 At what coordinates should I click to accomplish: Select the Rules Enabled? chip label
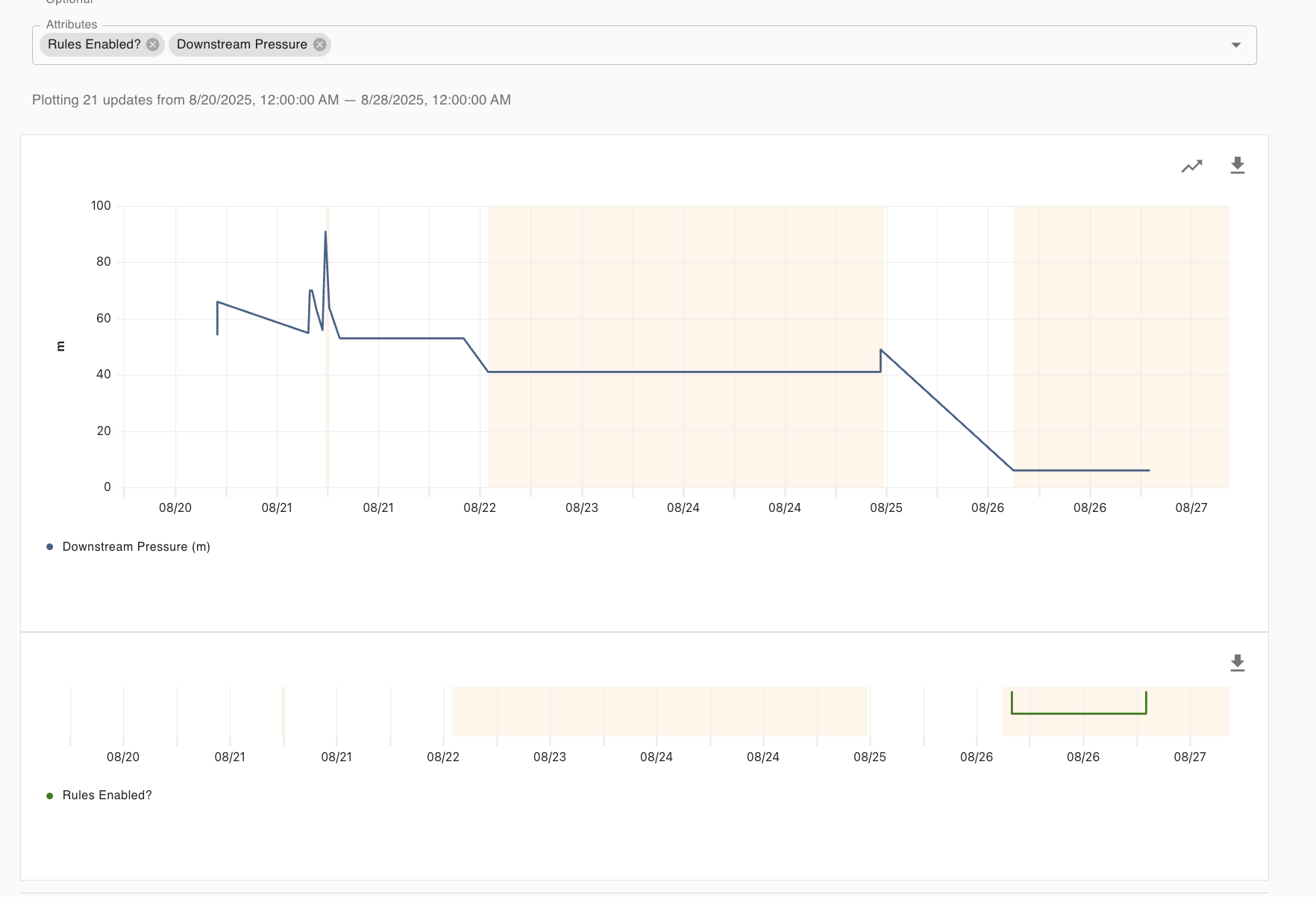coord(94,45)
